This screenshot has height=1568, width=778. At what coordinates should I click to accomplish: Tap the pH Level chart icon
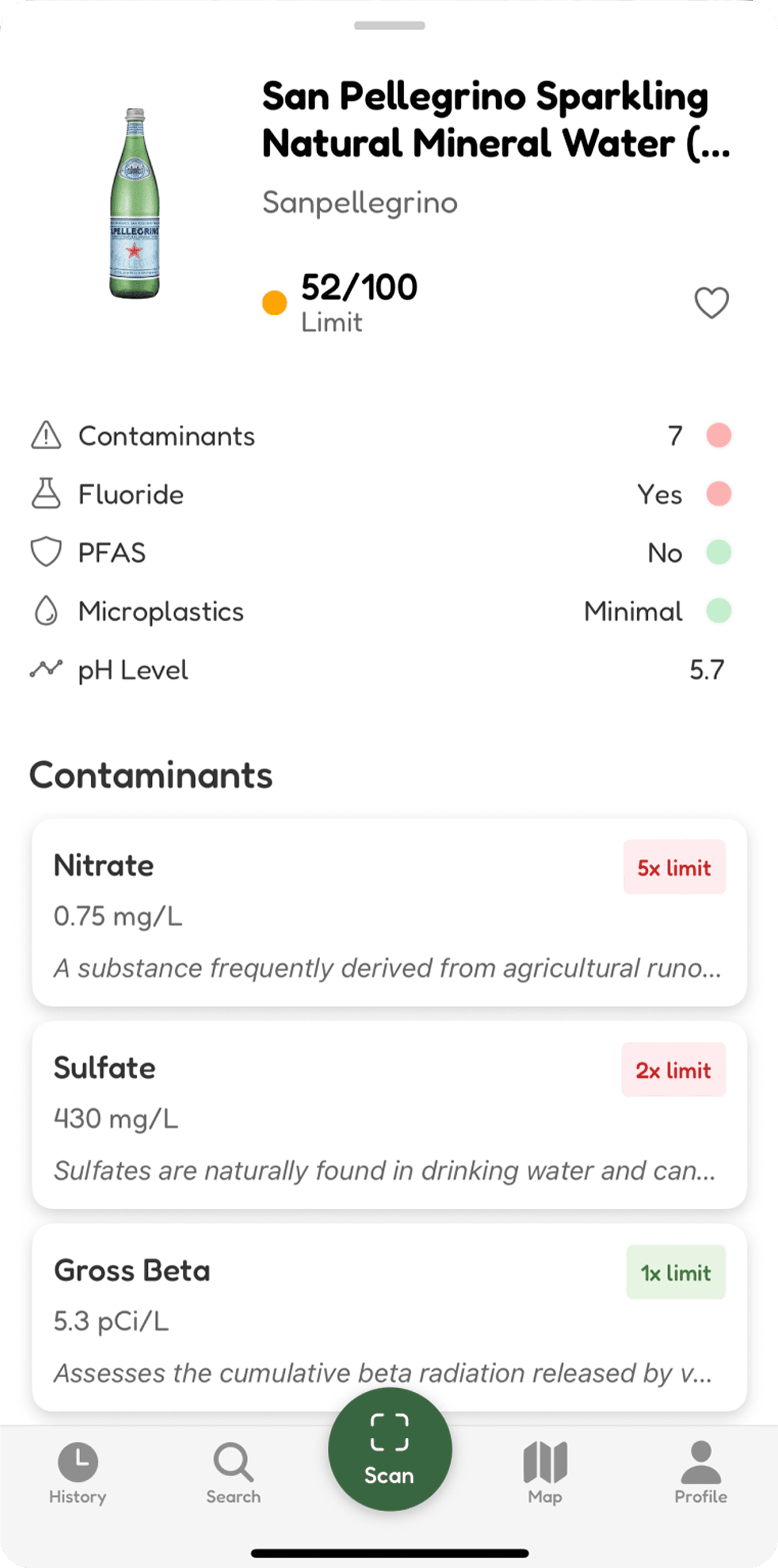tap(46, 669)
